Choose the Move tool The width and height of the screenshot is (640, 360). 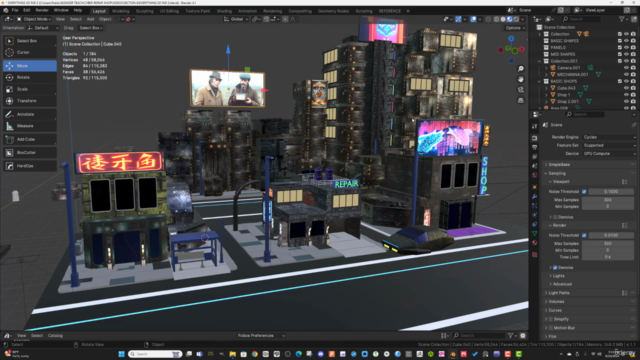(x=29, y=66)
